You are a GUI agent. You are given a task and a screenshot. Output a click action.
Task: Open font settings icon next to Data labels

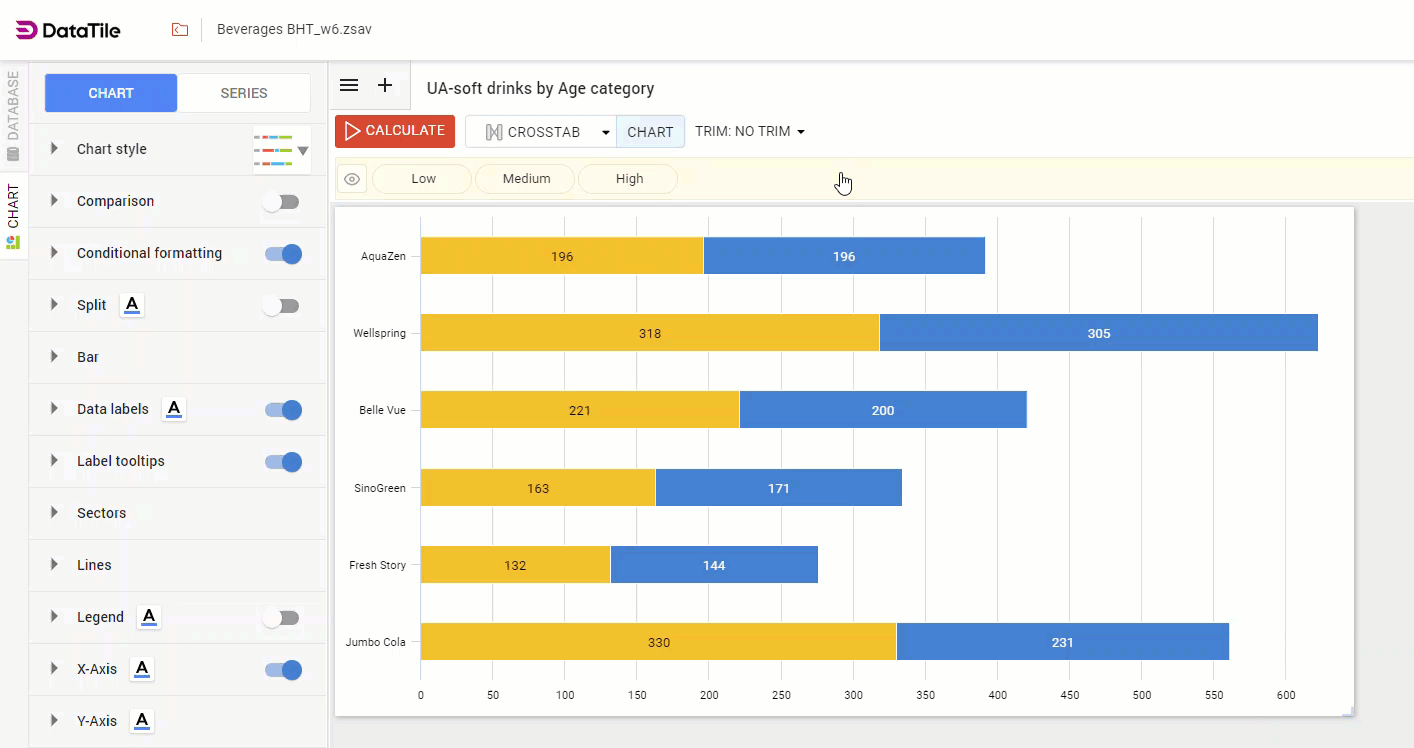(174, 408)
